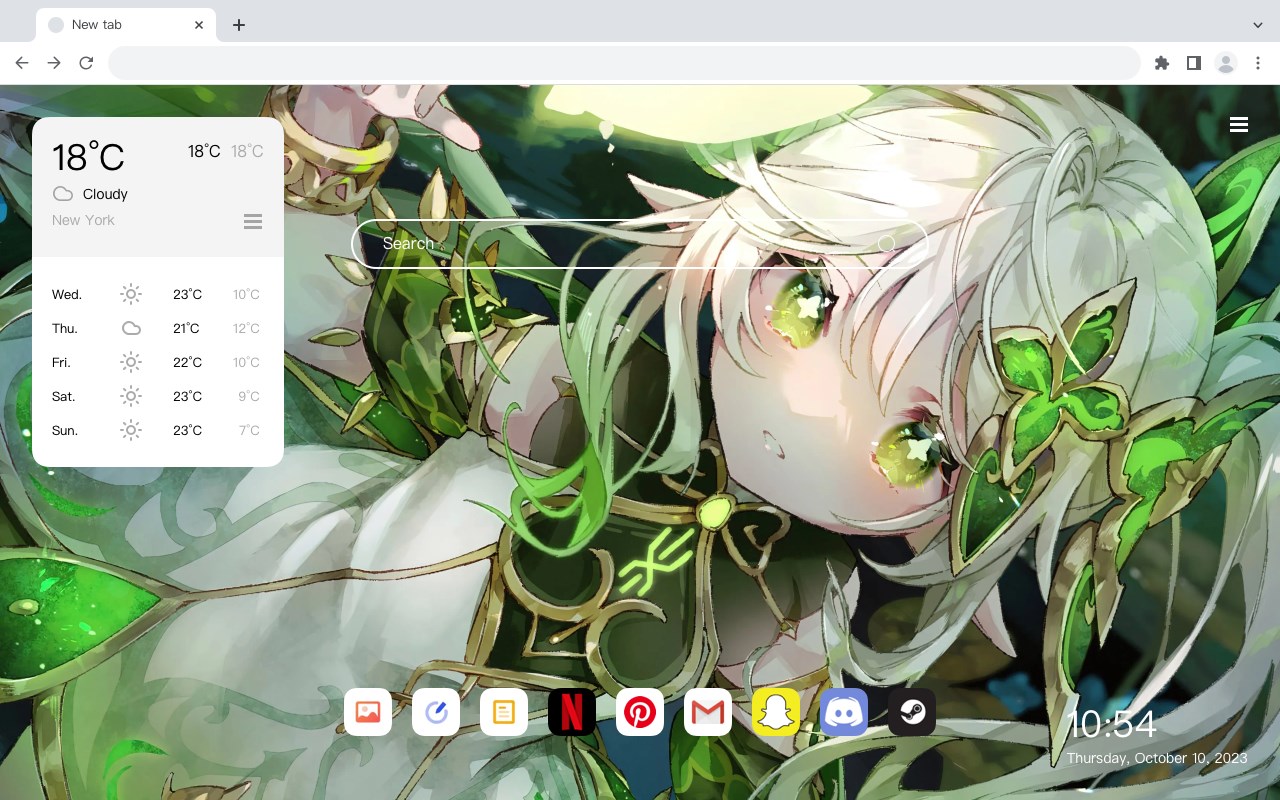Open the yellow notes shortcut icon
Screen dimensions: 1280x800
point(504,712)
